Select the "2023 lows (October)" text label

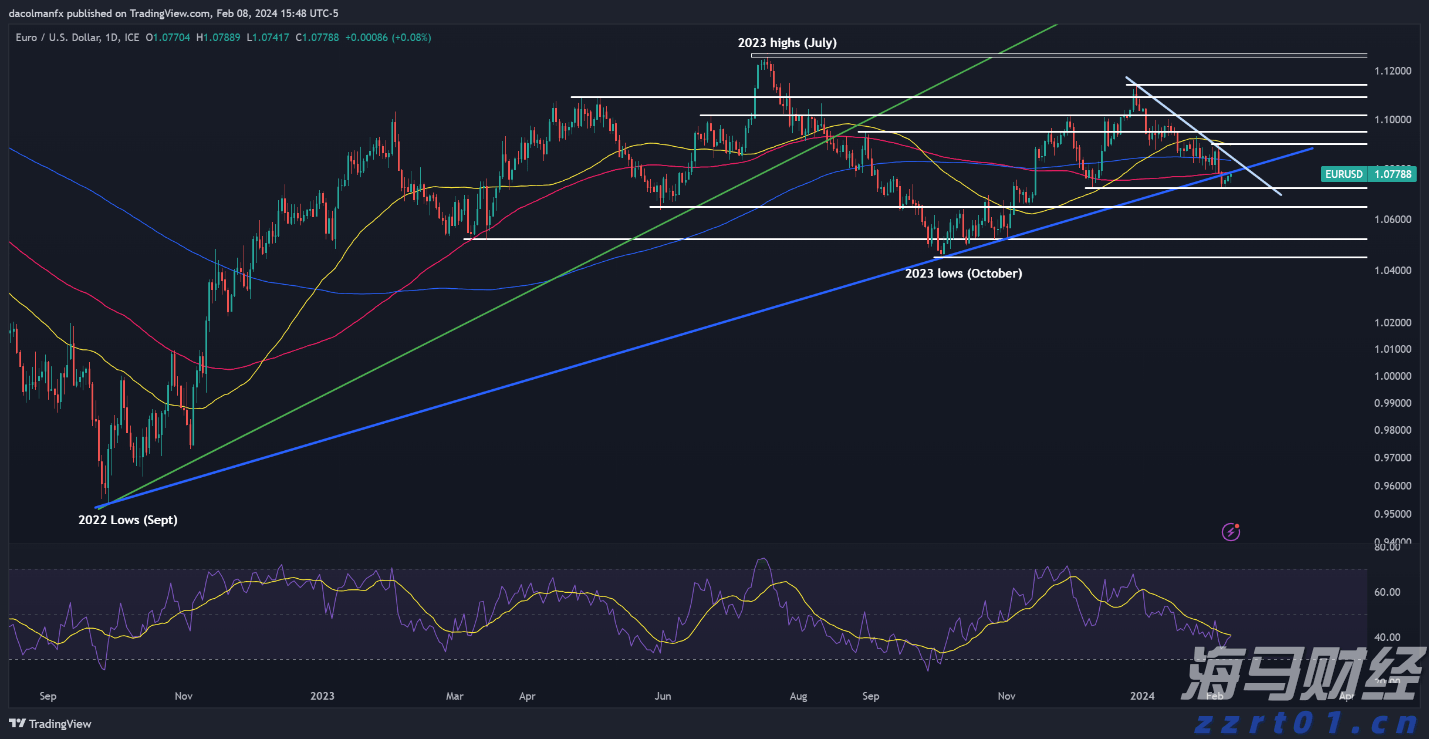963,273
